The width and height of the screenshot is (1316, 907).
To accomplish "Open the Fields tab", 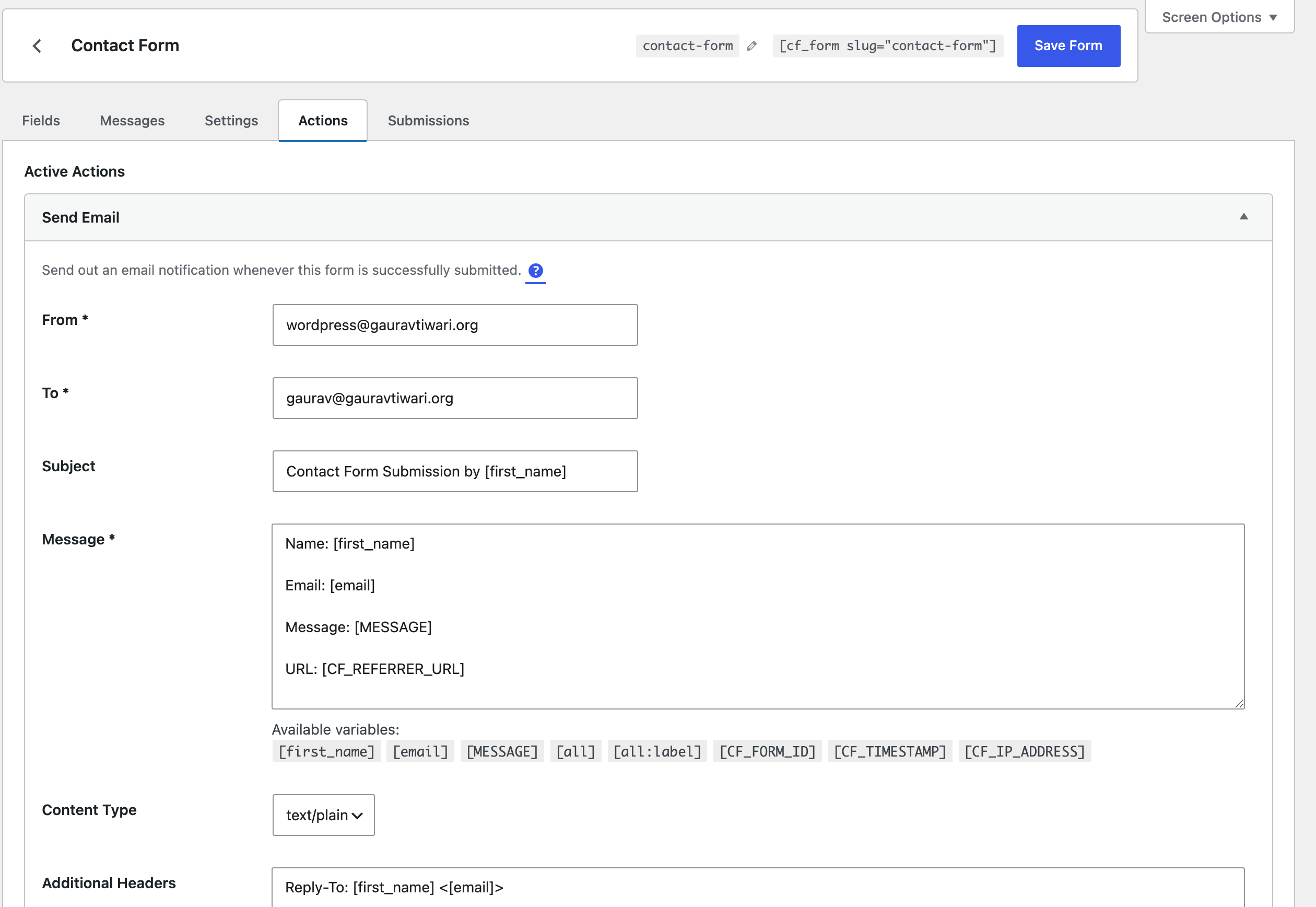I will pyautogui.click(x=40, y=120).
